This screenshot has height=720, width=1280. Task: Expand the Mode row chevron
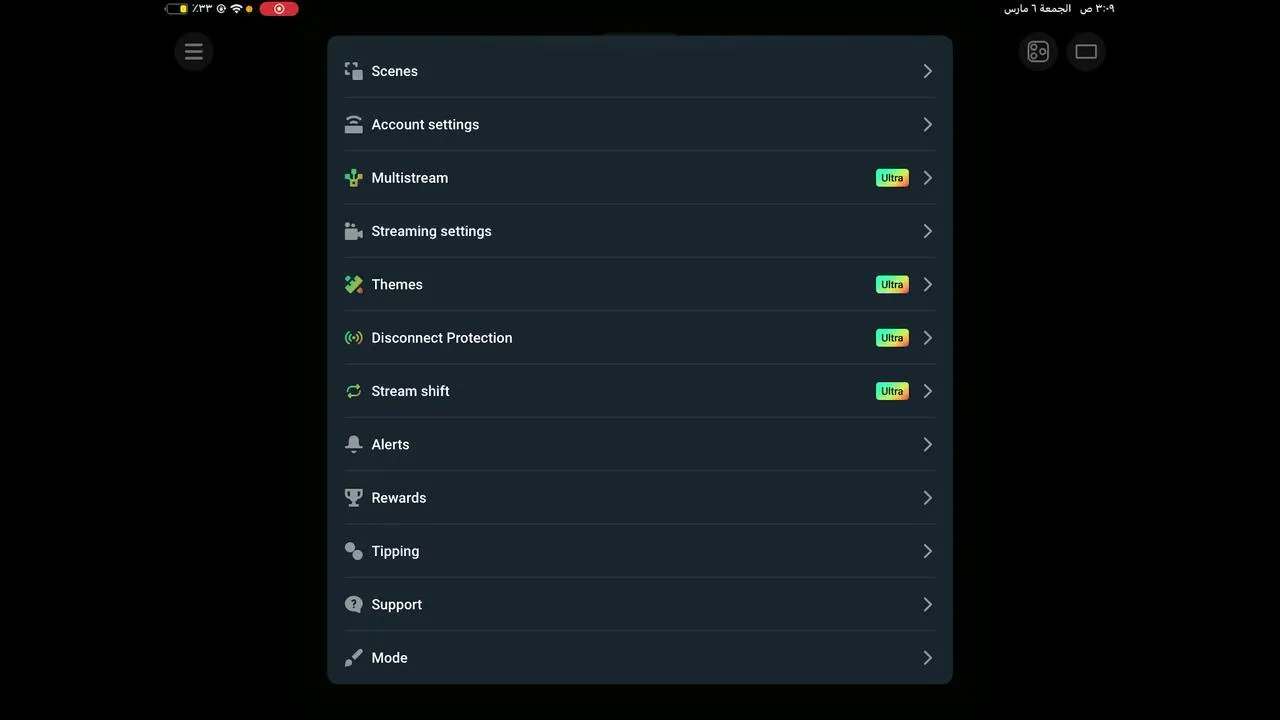[927, 658]
